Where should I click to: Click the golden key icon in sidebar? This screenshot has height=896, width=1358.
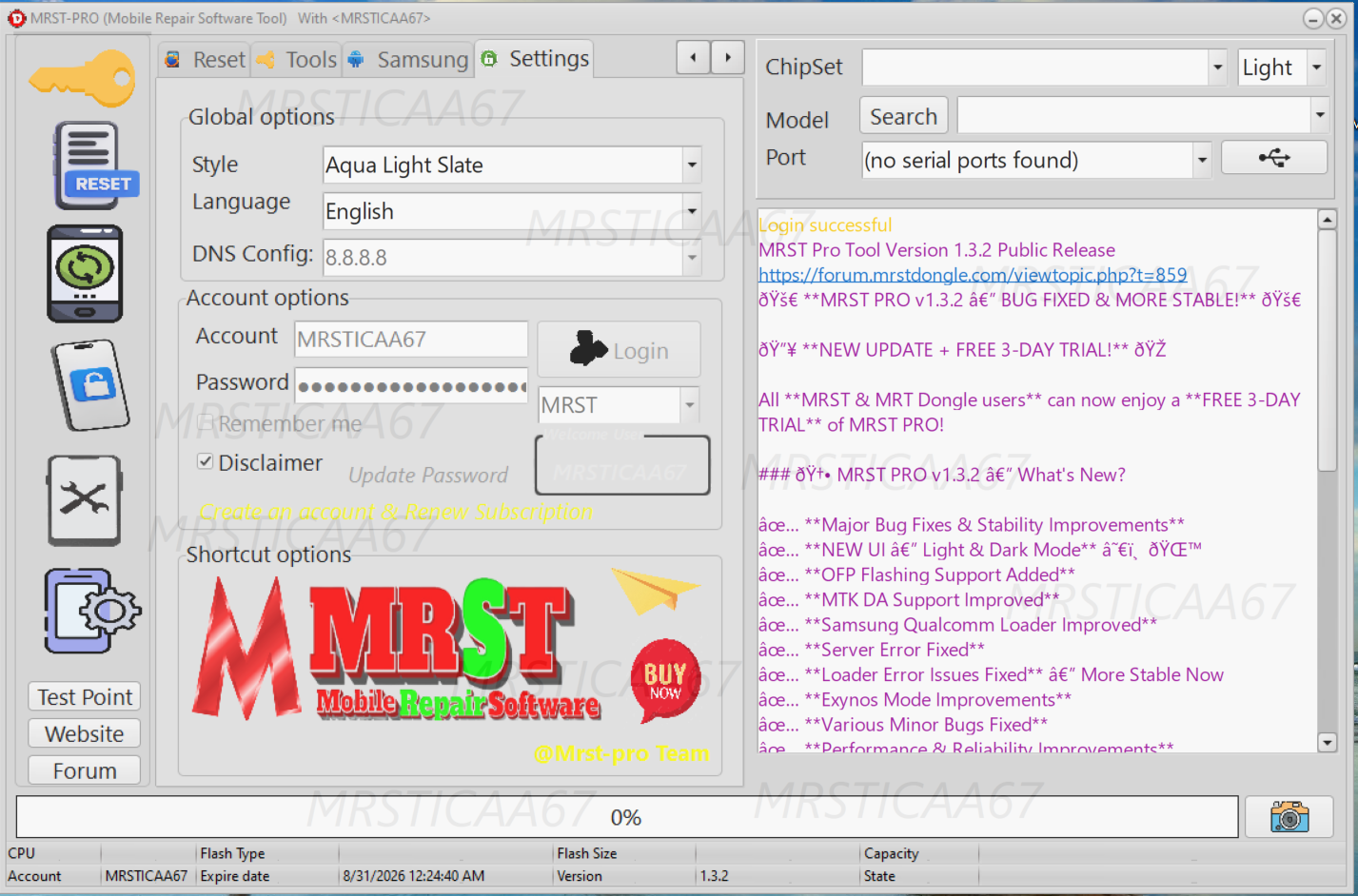(x=83, y=77)
